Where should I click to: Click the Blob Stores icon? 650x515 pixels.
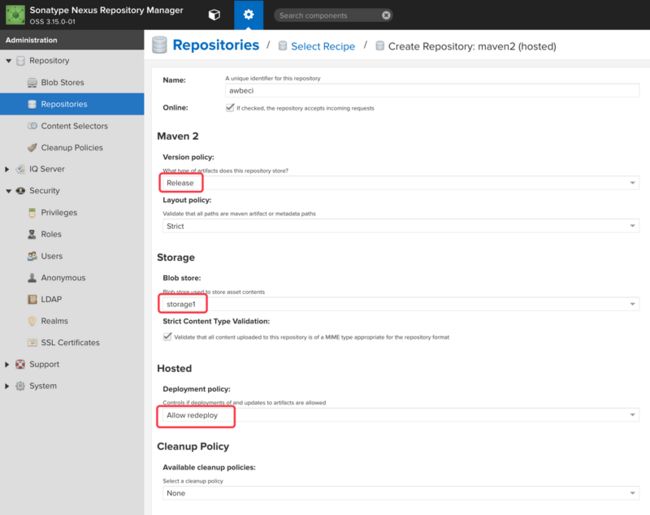[x=32, y=83]
